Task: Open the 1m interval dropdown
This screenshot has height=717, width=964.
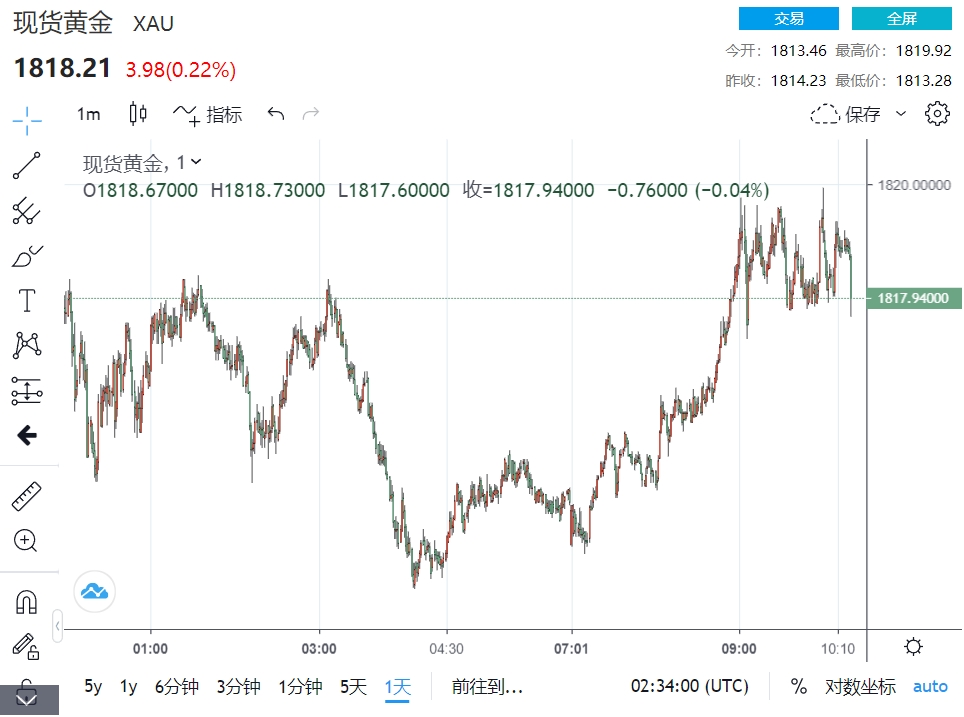Action: (89, 114)
